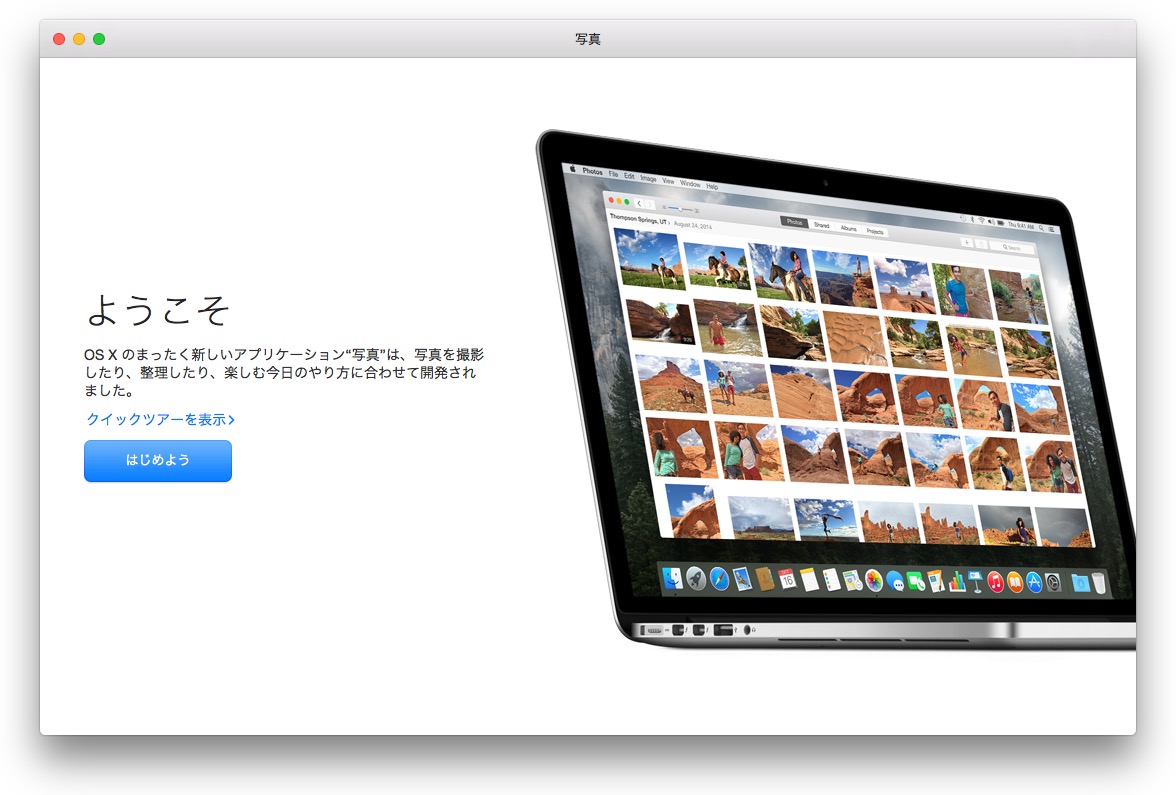The image size is (1176, 795).
Task: Select the colorful Photos icon in the dock
Action: (874, 580)
